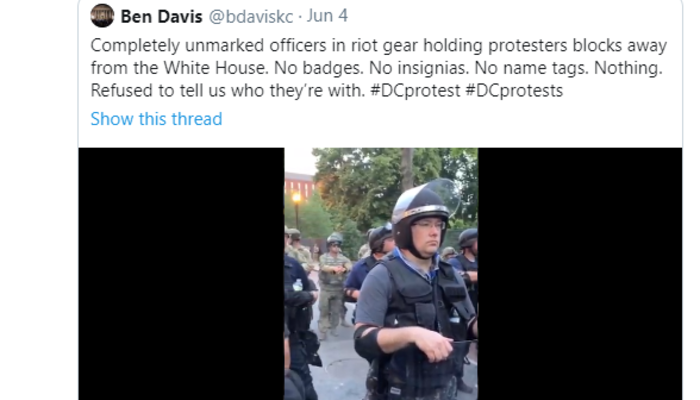The width and height of the screenshot is (700, 400).
Task: Play the embedded protest video
Action: (x=381, y=274)
